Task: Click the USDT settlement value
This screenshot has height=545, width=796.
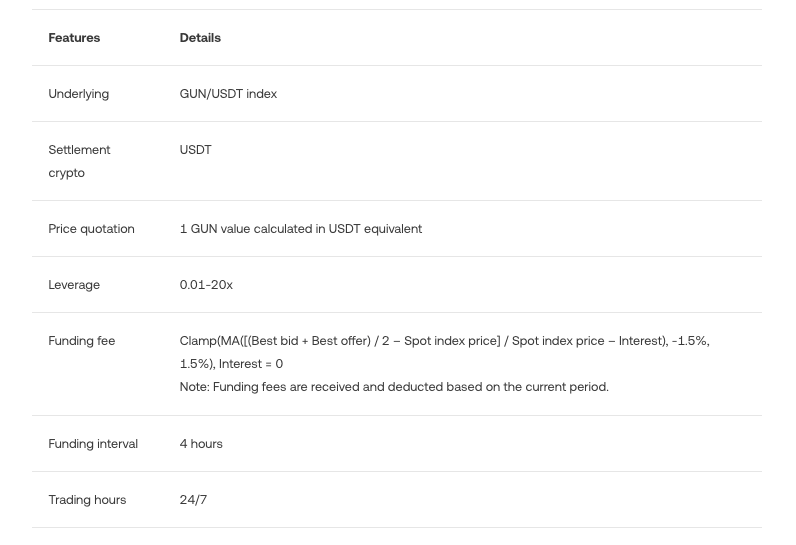Action: point(195,150)
